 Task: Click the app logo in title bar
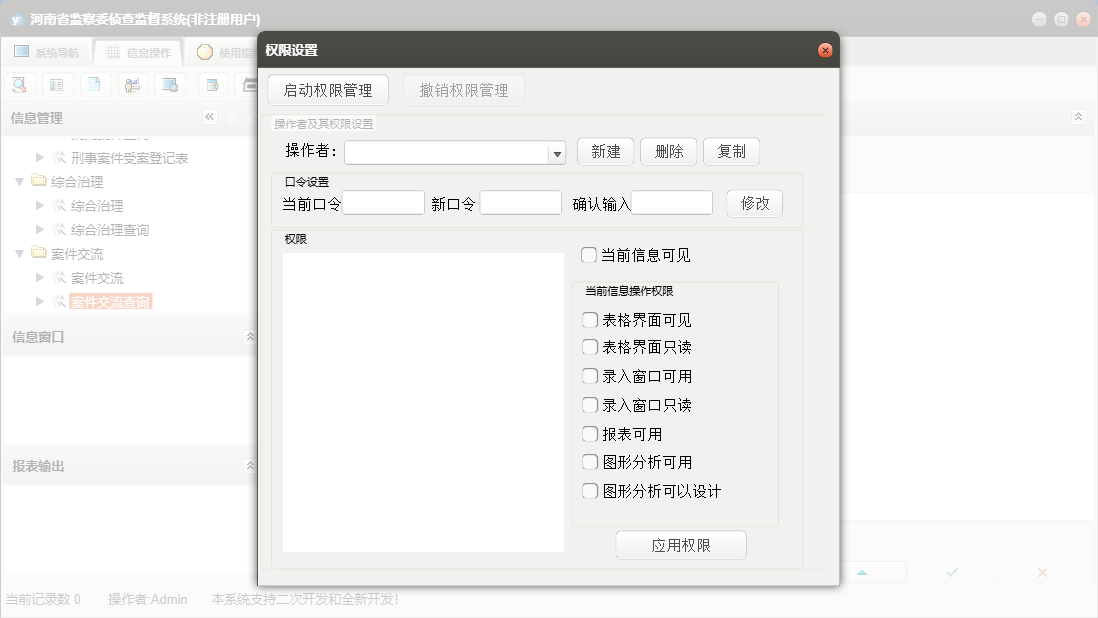(16, 20)
